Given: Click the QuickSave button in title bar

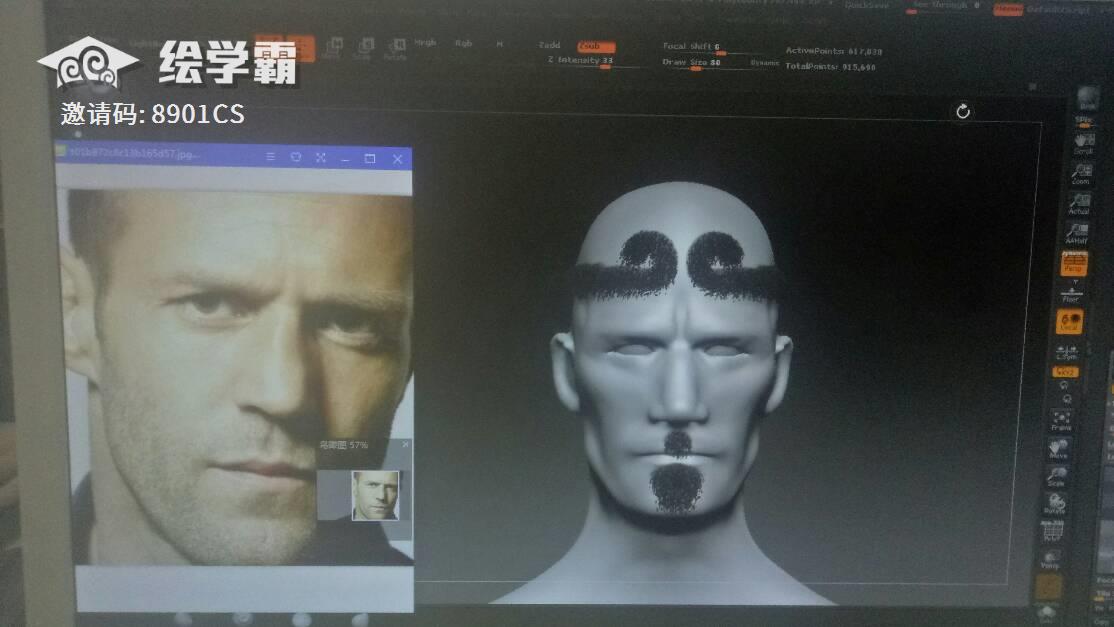Looking at the screenshot, I should (x=867, y=5).
